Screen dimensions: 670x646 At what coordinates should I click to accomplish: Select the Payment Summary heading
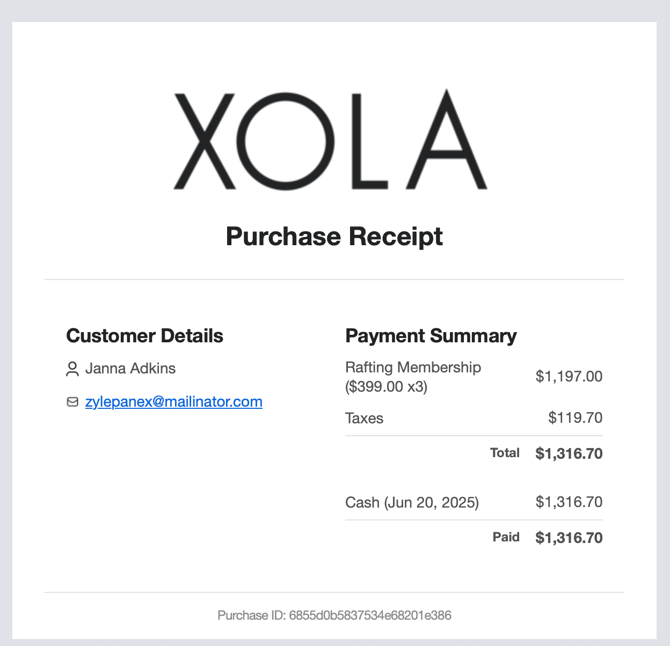(431, 335)
